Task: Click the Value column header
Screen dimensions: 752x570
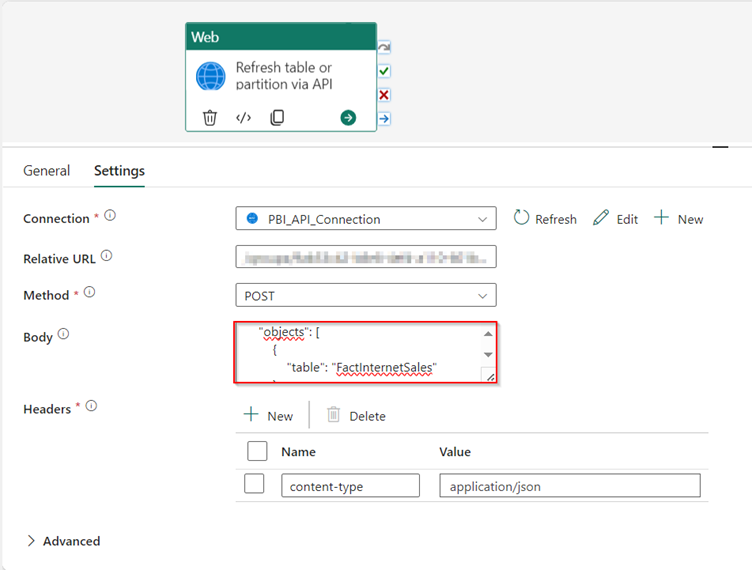Action: [x=455, y=452]
